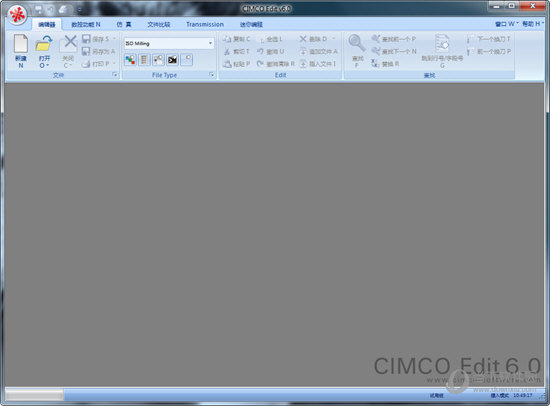Switch to the Editor (编辑器) tab
The image size is (550, 406).
pyautogui.click(x=47, y=25)
